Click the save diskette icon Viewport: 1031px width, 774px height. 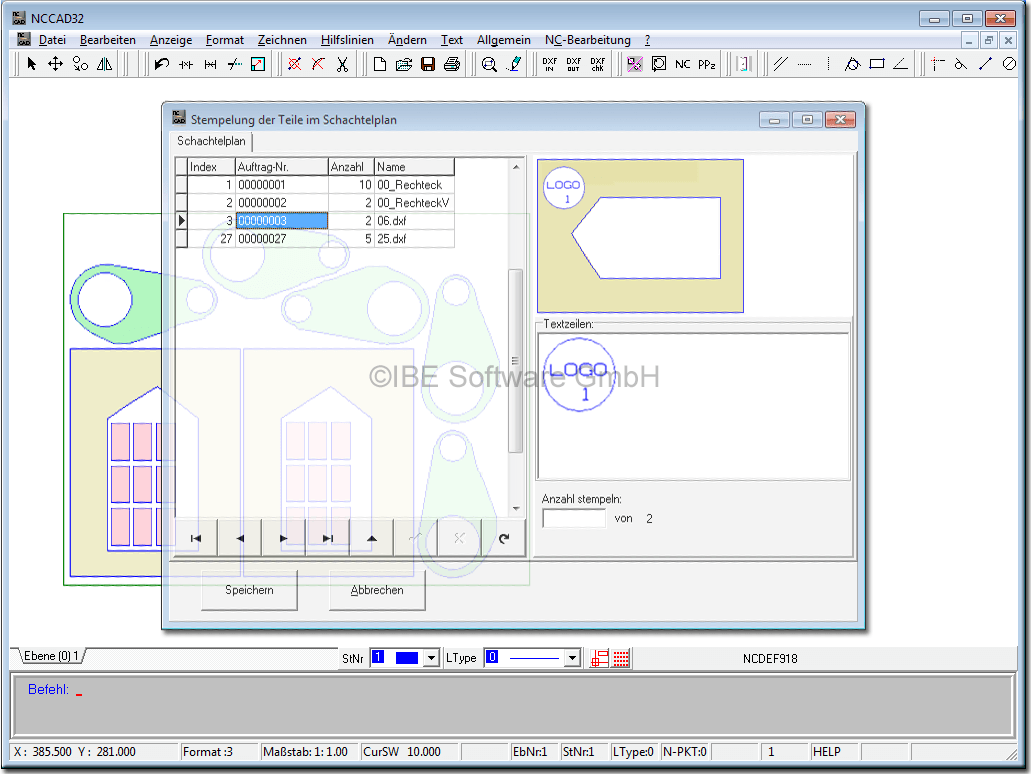coord(428,64)
